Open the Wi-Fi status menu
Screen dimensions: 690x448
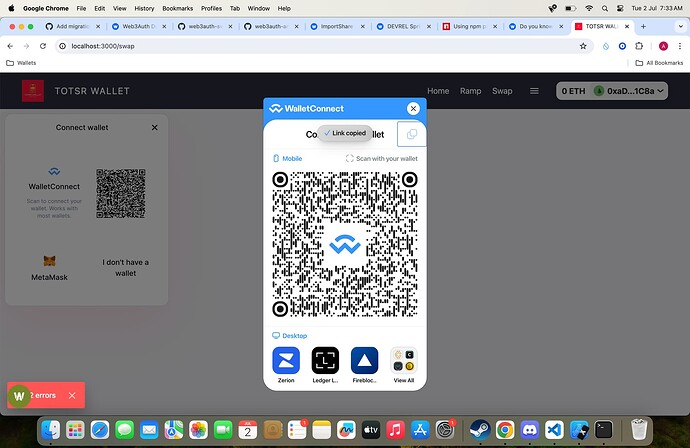[x=589, y=8]
